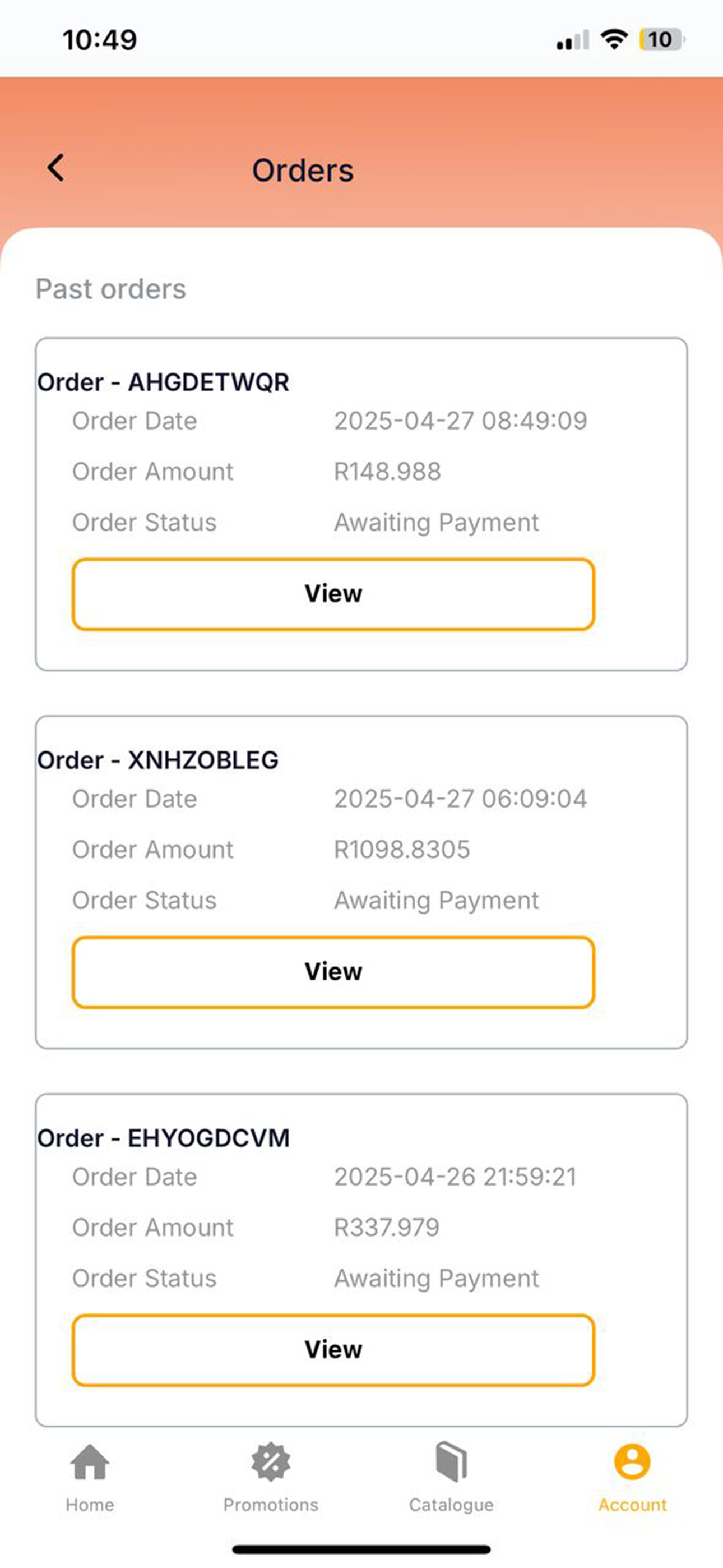View order XNHZOBLEG details
The height and width of the screenshot is (1568, 723).
pyautogui.click(x=333, y=972)
